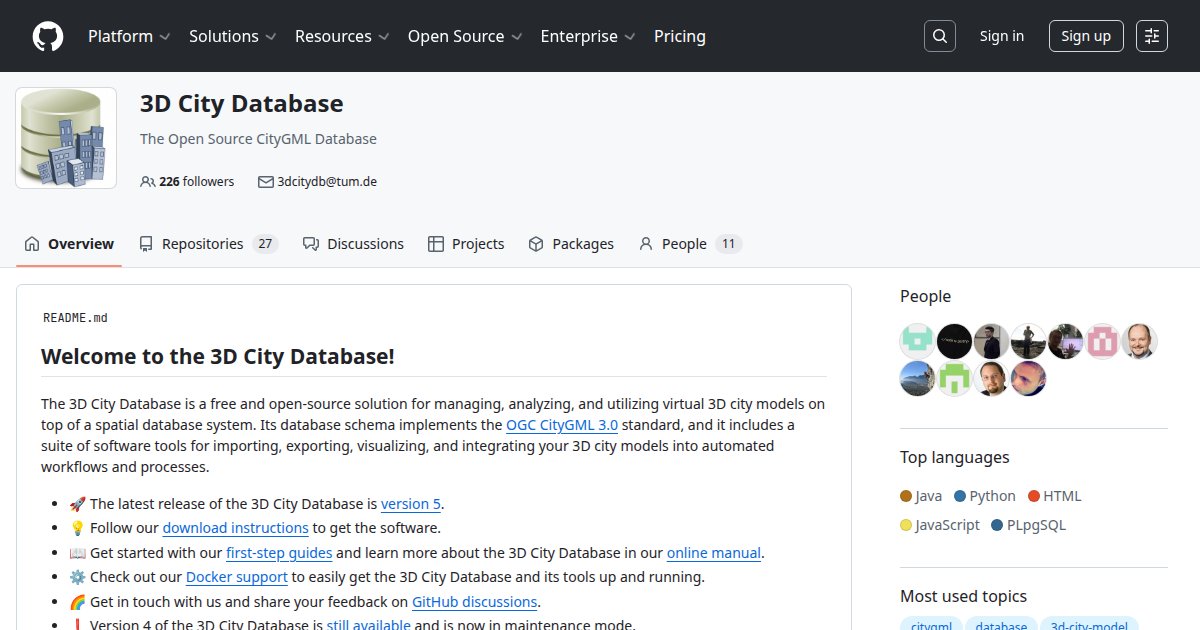Open the GitHub homepage logo

click(48, 36)
